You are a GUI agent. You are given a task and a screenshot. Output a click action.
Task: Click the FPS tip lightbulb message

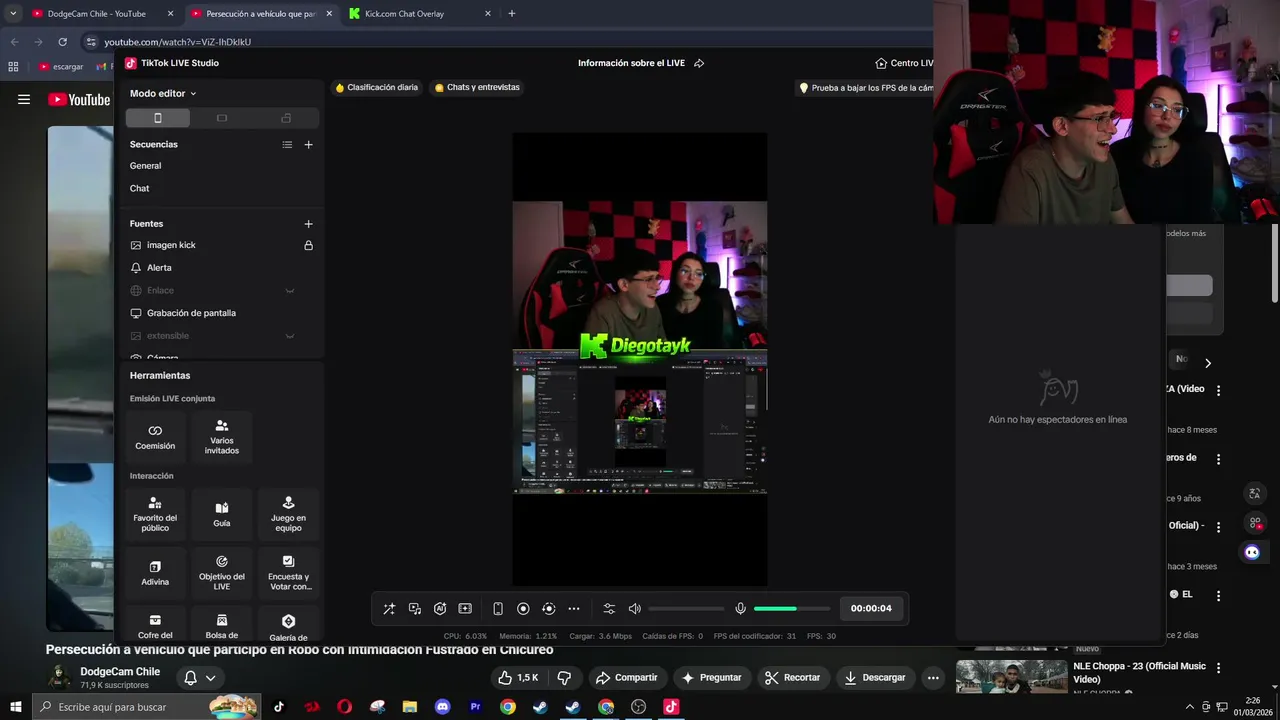point(866,88)
